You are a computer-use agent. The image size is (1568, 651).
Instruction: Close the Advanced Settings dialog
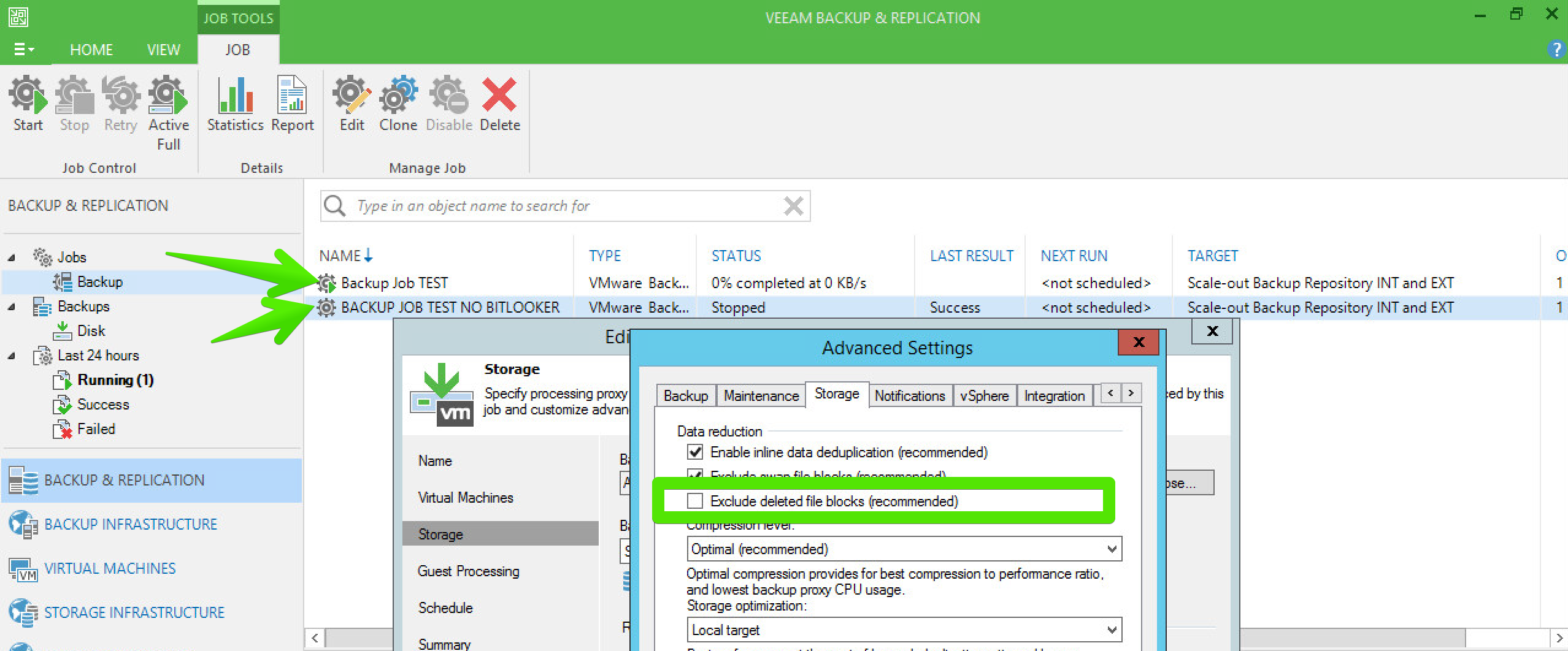click(x=1139, y=342)
